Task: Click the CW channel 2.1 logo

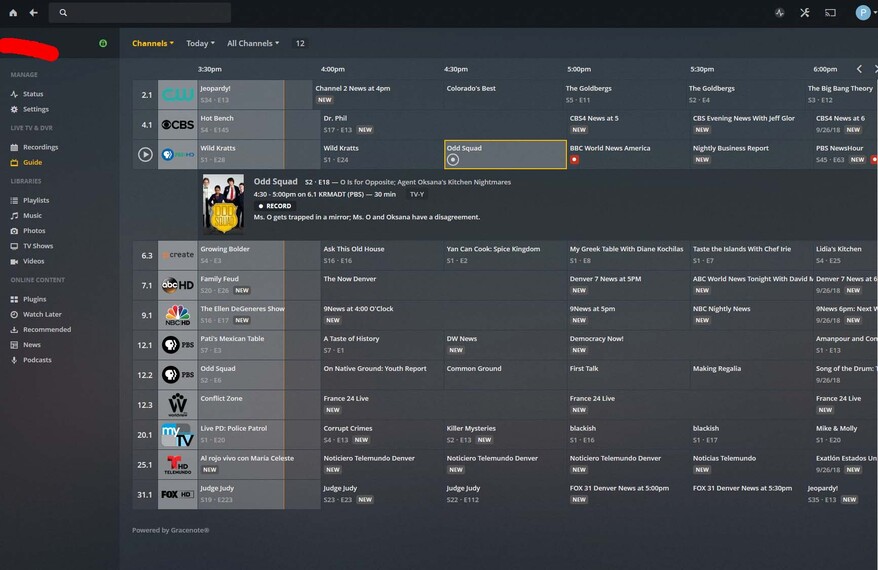Action: [178, 95]
